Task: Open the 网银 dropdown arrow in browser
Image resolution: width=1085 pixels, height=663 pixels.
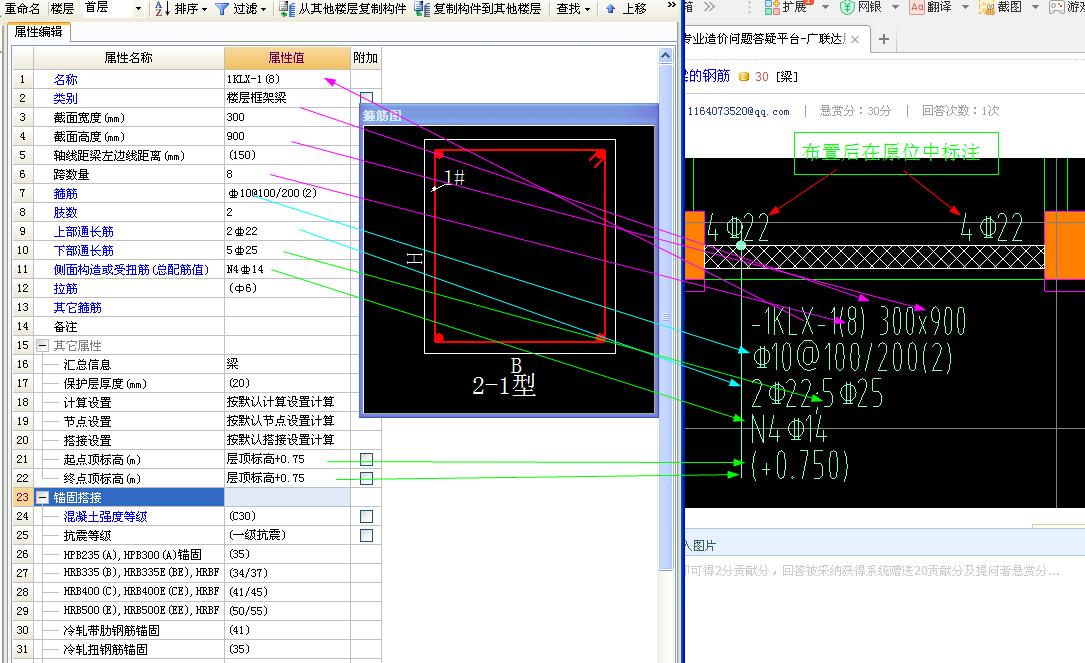Action: coord(895,8)
